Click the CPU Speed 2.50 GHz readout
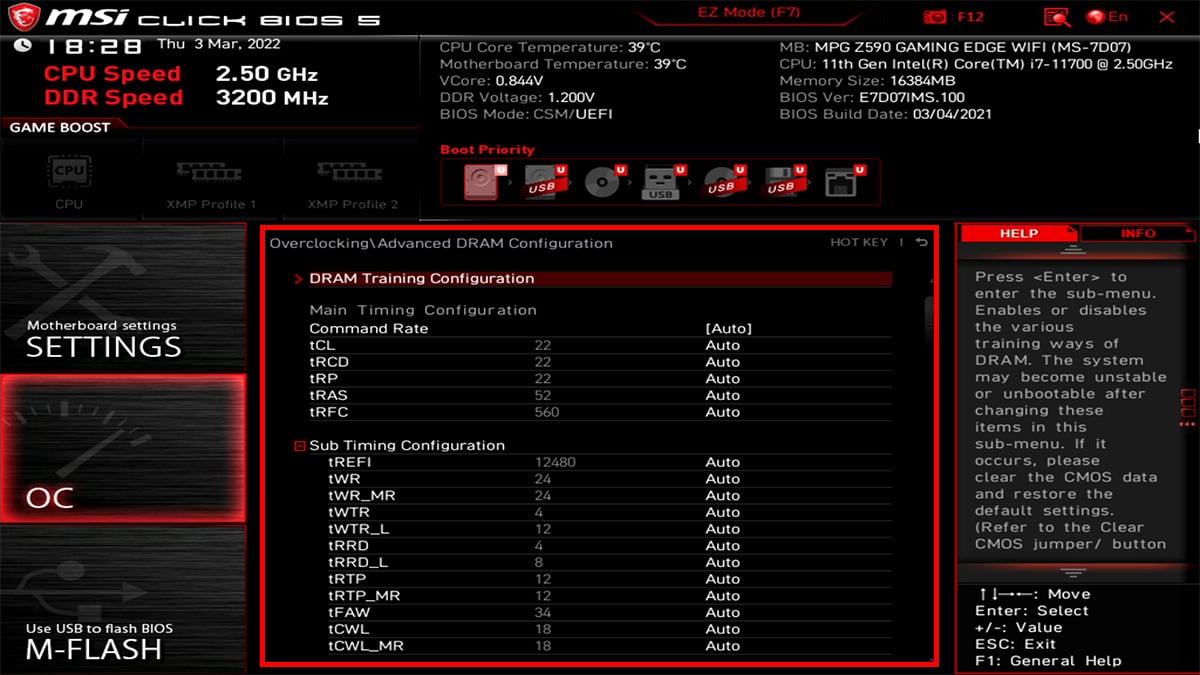Image resolution: width=1200 pixels, height=675 pixels. coord(181,74)
